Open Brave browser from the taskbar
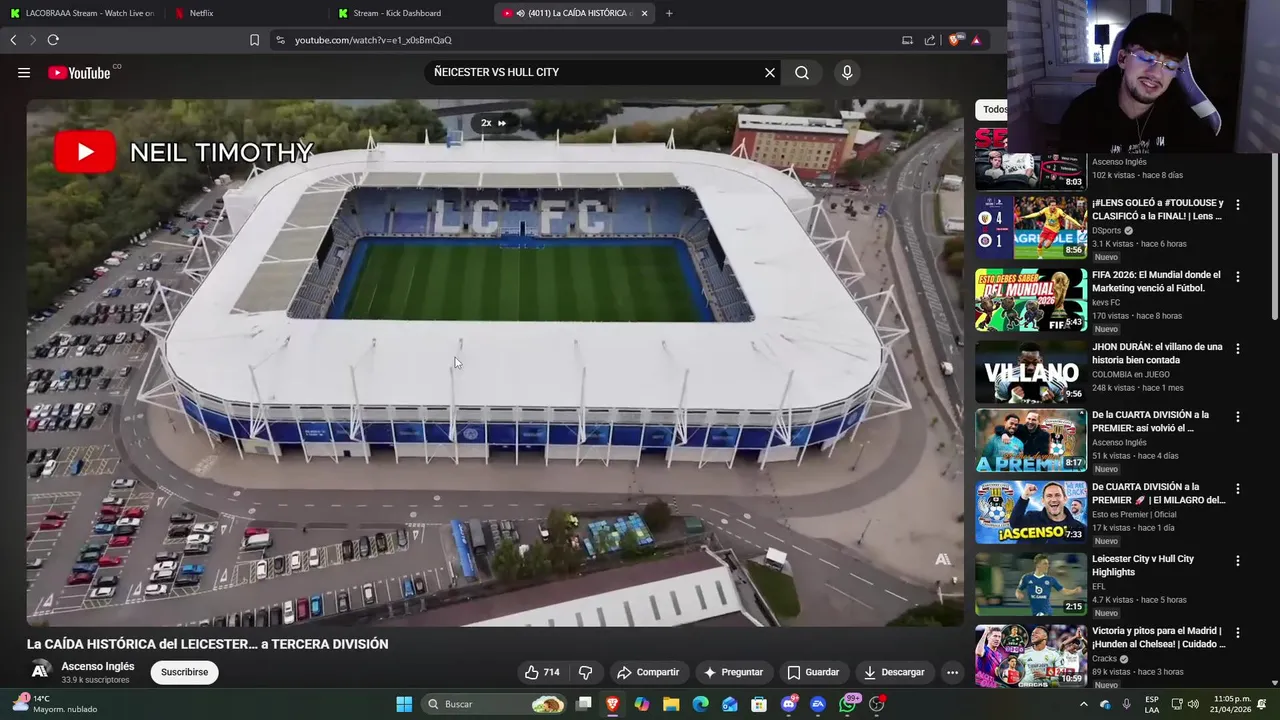1280x720 pixels. (x=612, y=704)
